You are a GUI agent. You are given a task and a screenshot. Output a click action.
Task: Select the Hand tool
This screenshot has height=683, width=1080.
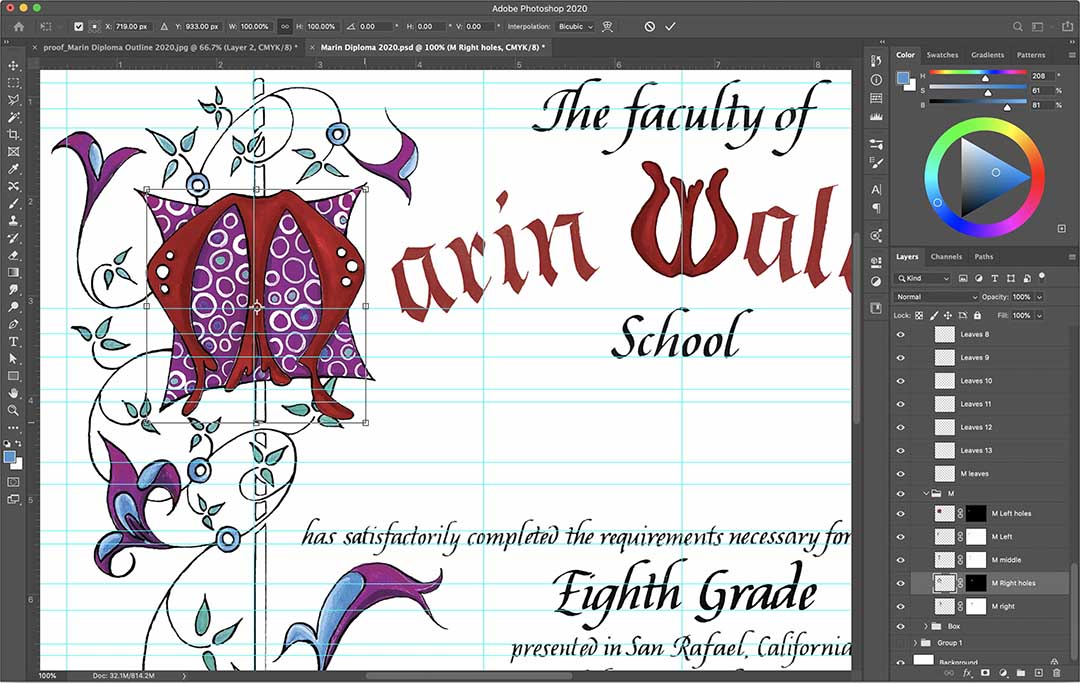pos(13,393)
